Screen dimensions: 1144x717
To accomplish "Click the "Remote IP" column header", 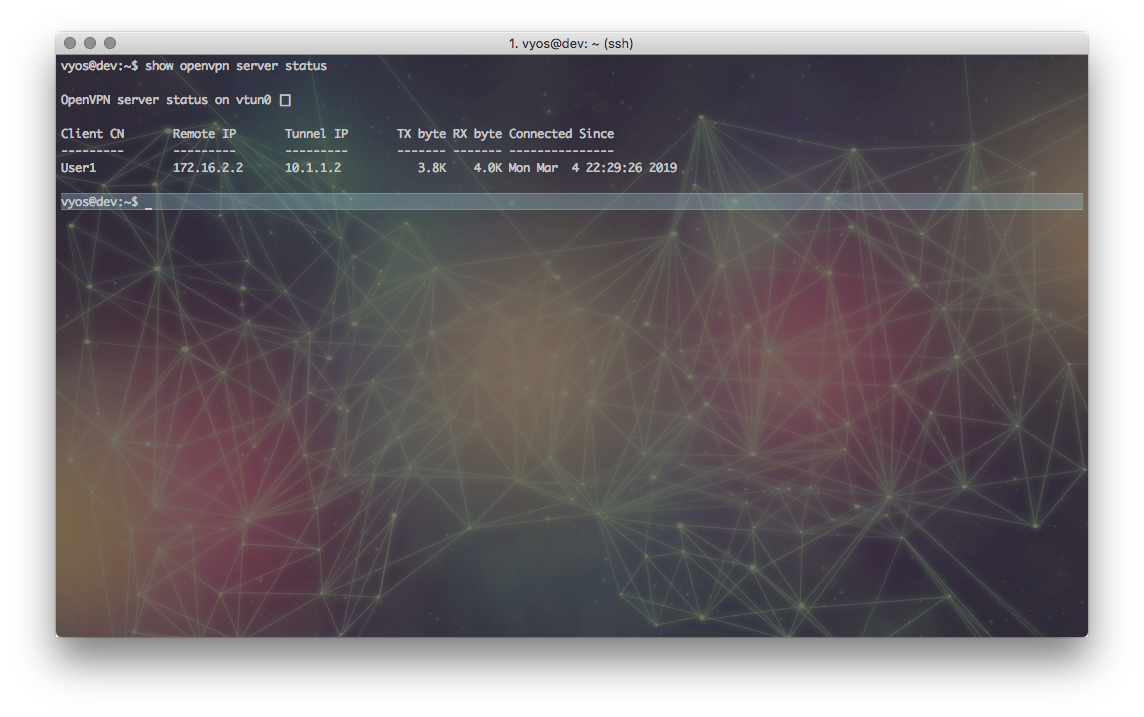I will tap(205, 134).
